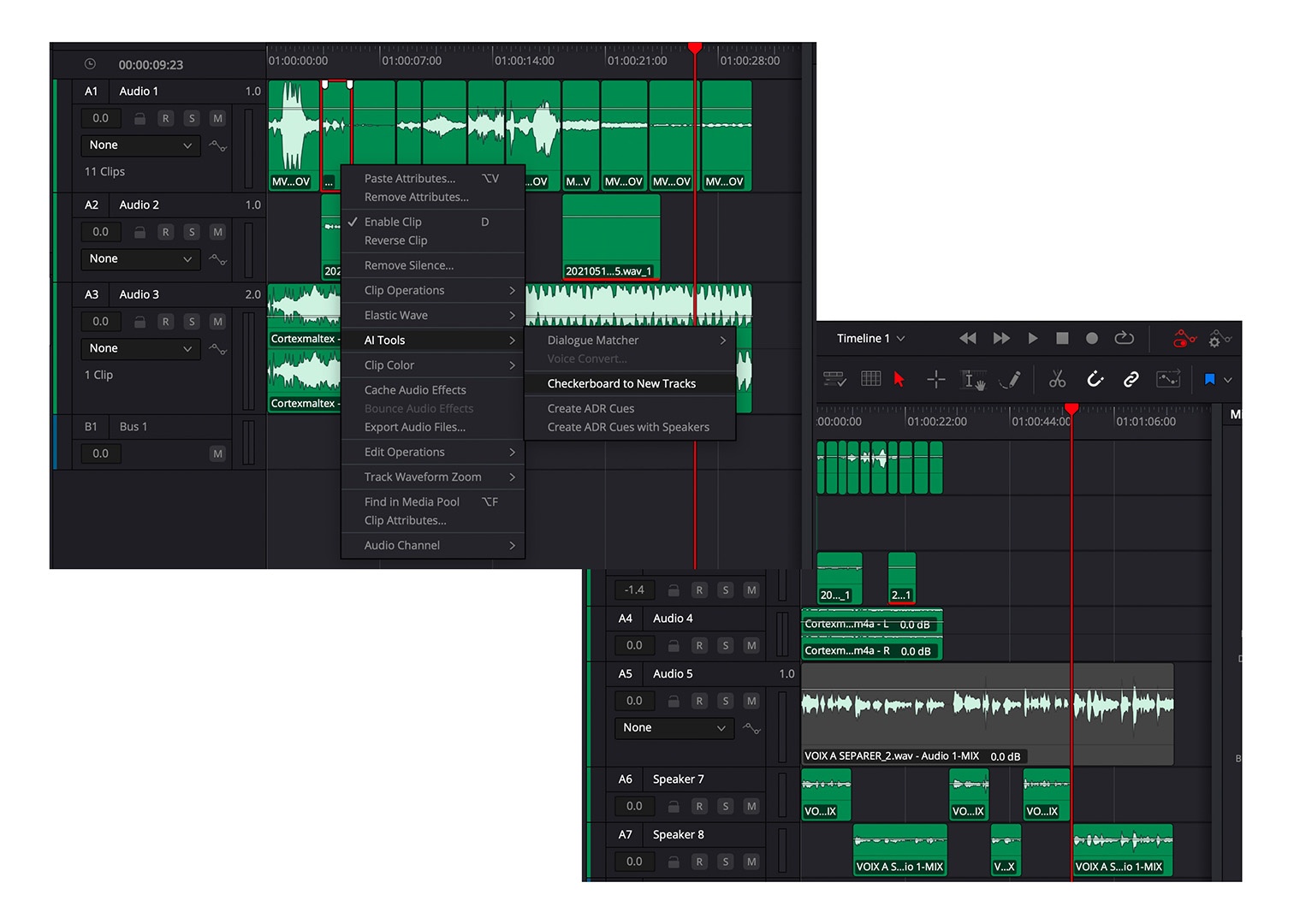Click the Audio 5 volume field
This screenshot has width=1294, height=924.
click(x=634, y=701)
